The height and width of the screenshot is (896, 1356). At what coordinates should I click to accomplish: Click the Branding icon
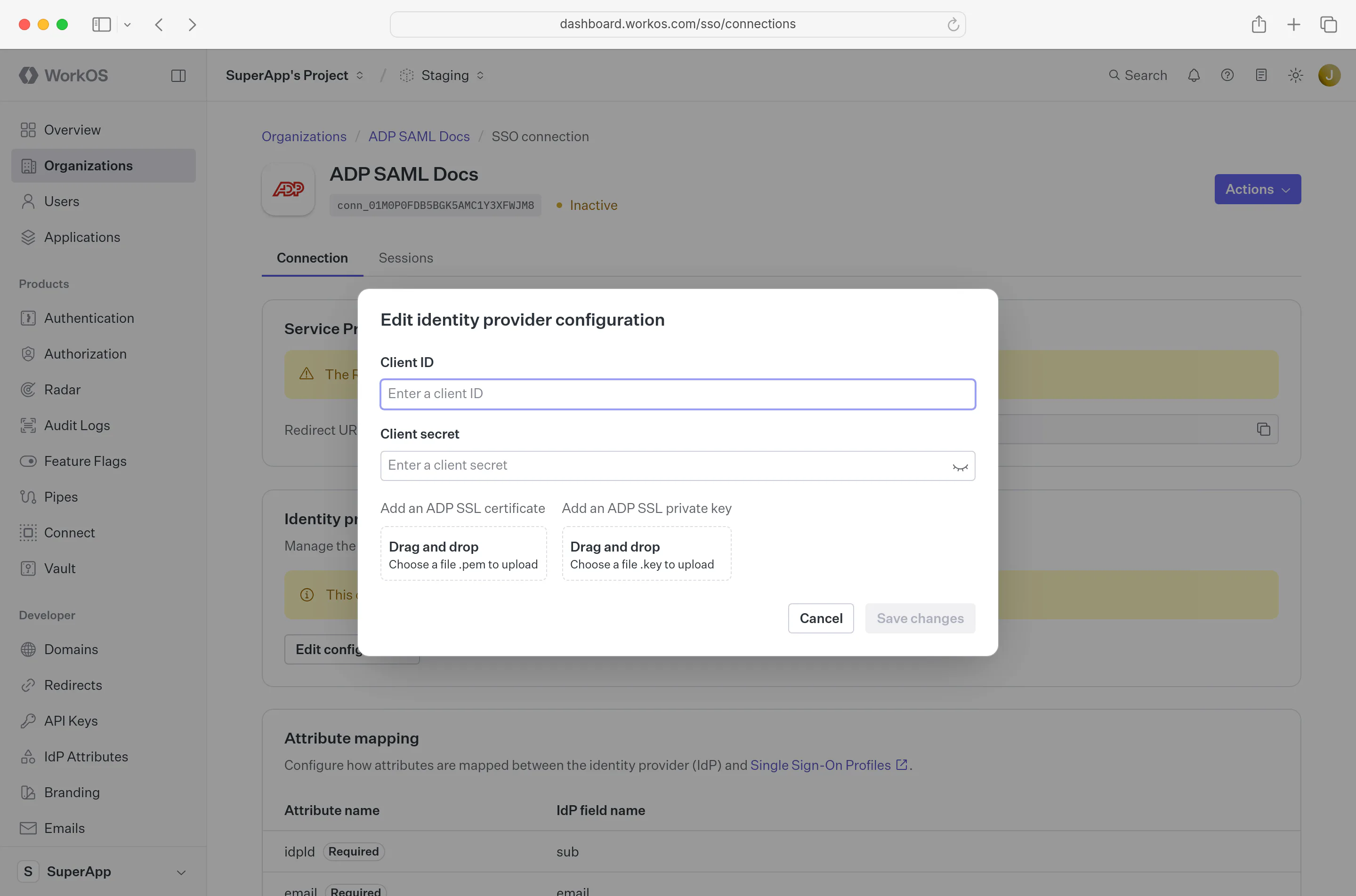[28, 792]
